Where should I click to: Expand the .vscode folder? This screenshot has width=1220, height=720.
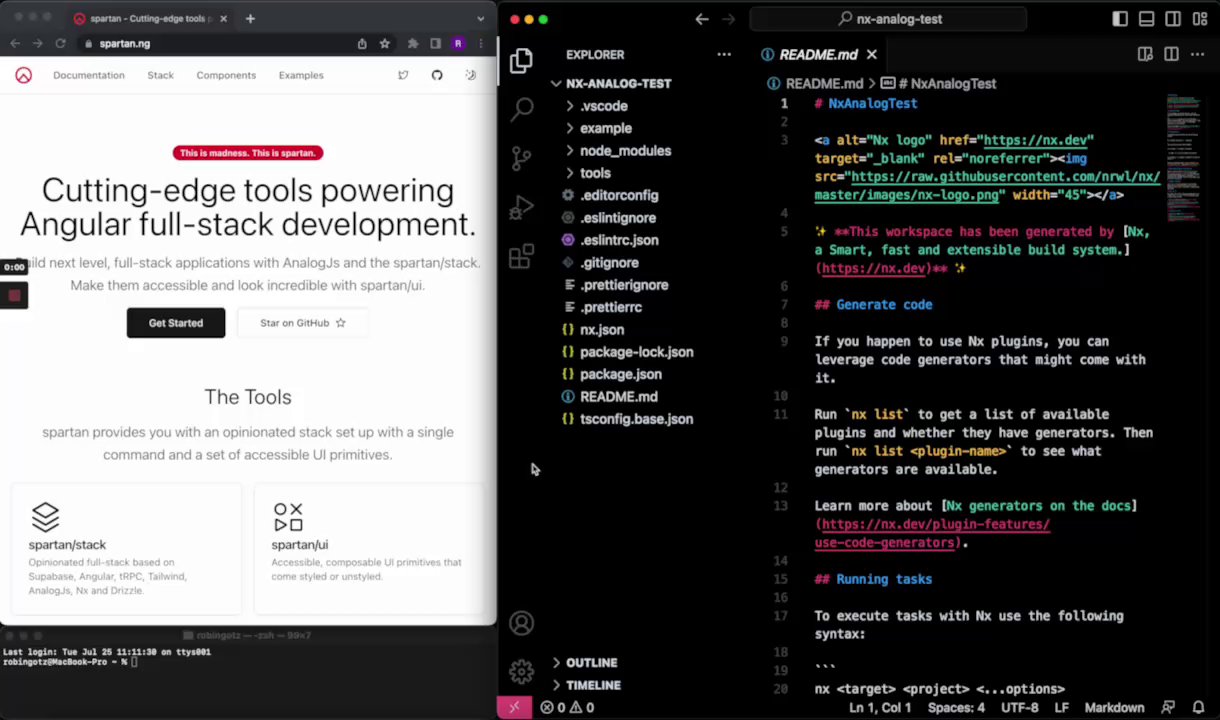point(603,106)
